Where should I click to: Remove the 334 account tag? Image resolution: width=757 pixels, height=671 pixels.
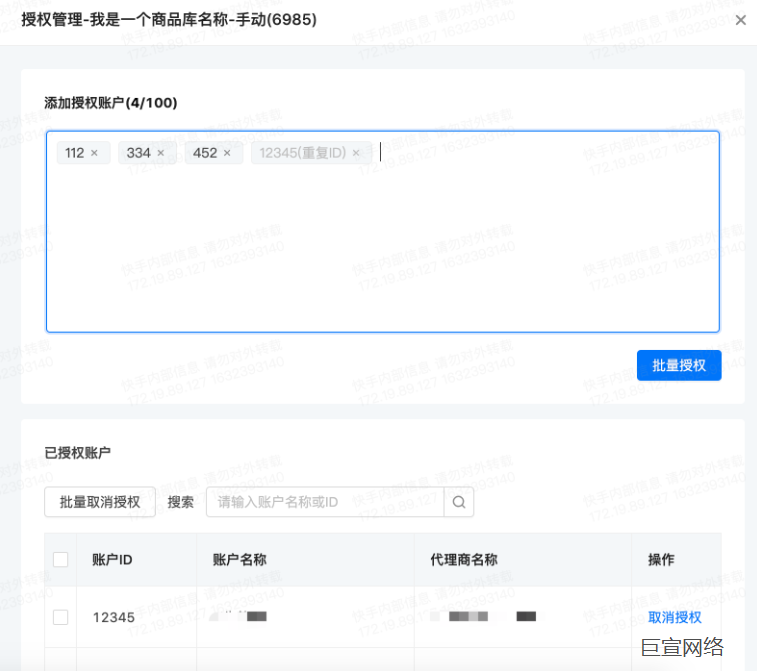click(x=161, y=153)
